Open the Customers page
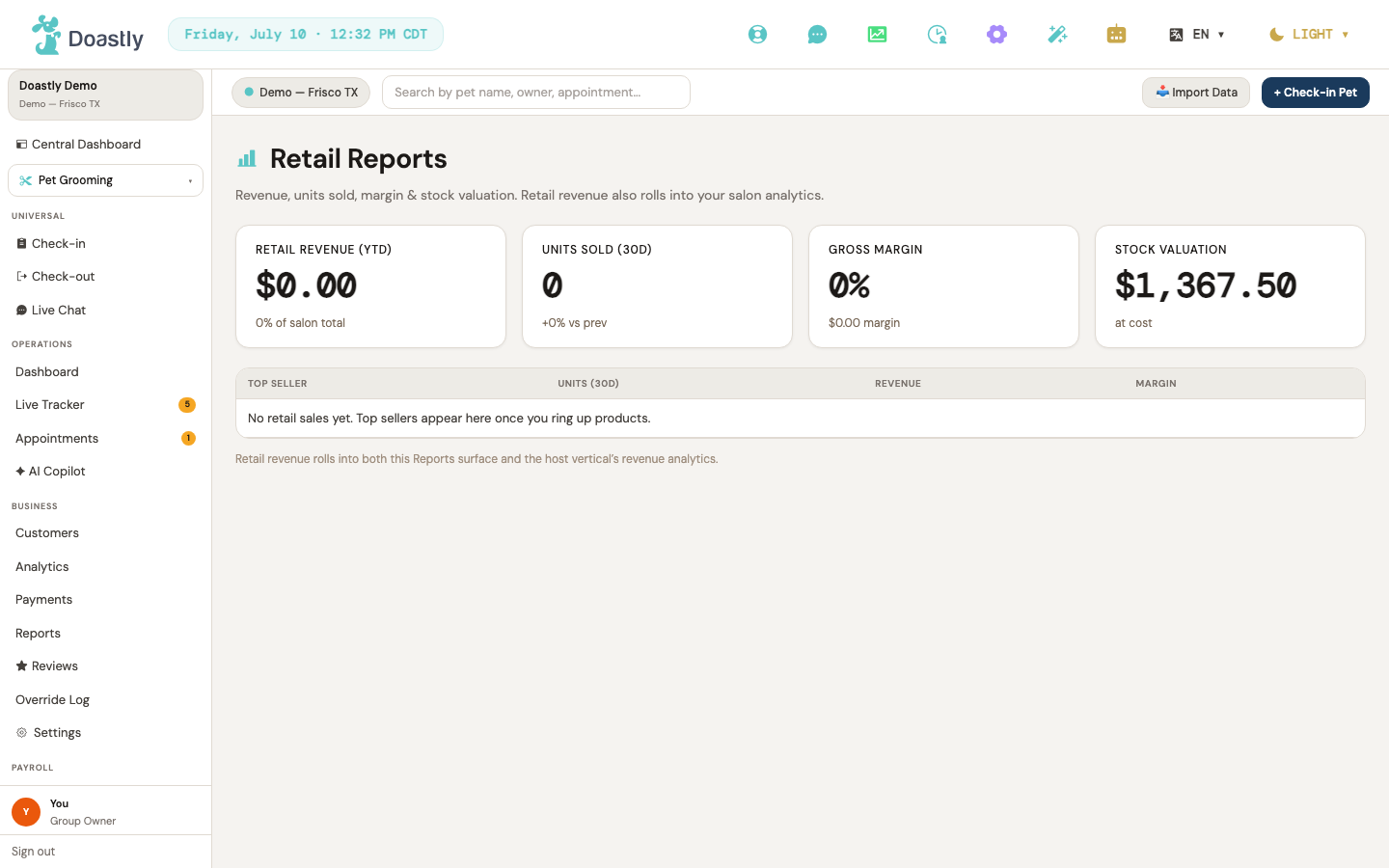The image size is (1389, 868). [105, 533]
